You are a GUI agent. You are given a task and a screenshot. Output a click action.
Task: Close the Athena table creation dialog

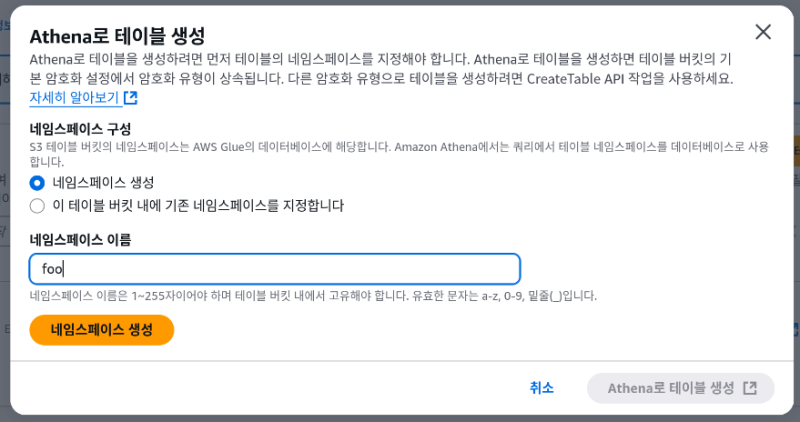tap(763, 32)
